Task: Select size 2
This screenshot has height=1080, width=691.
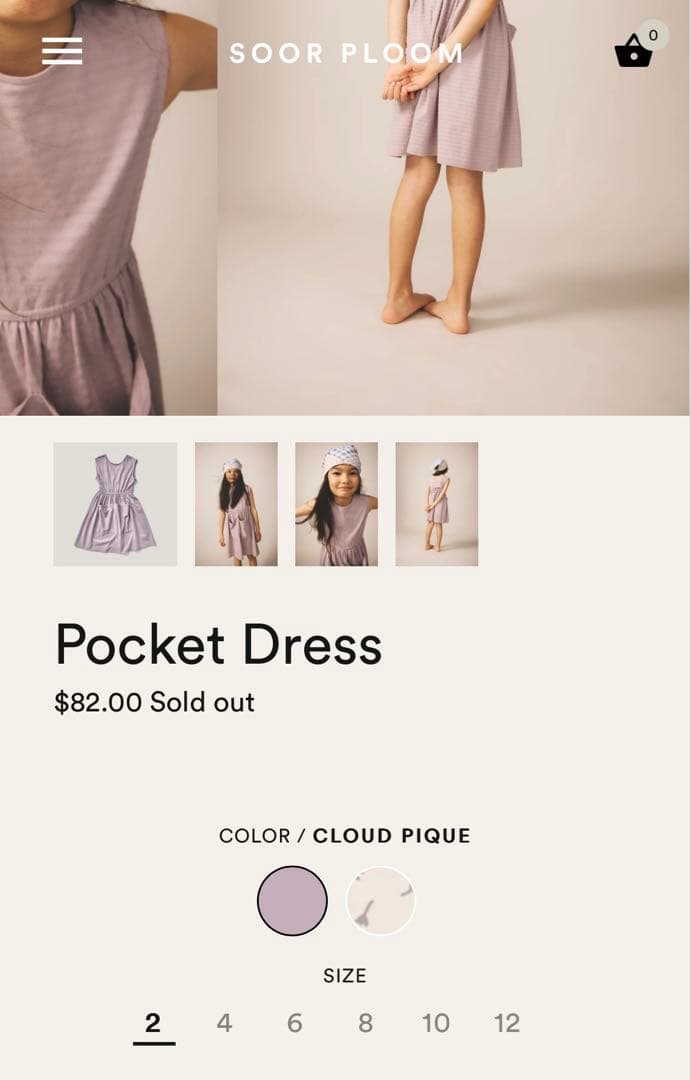Action: click(153, 1024)
